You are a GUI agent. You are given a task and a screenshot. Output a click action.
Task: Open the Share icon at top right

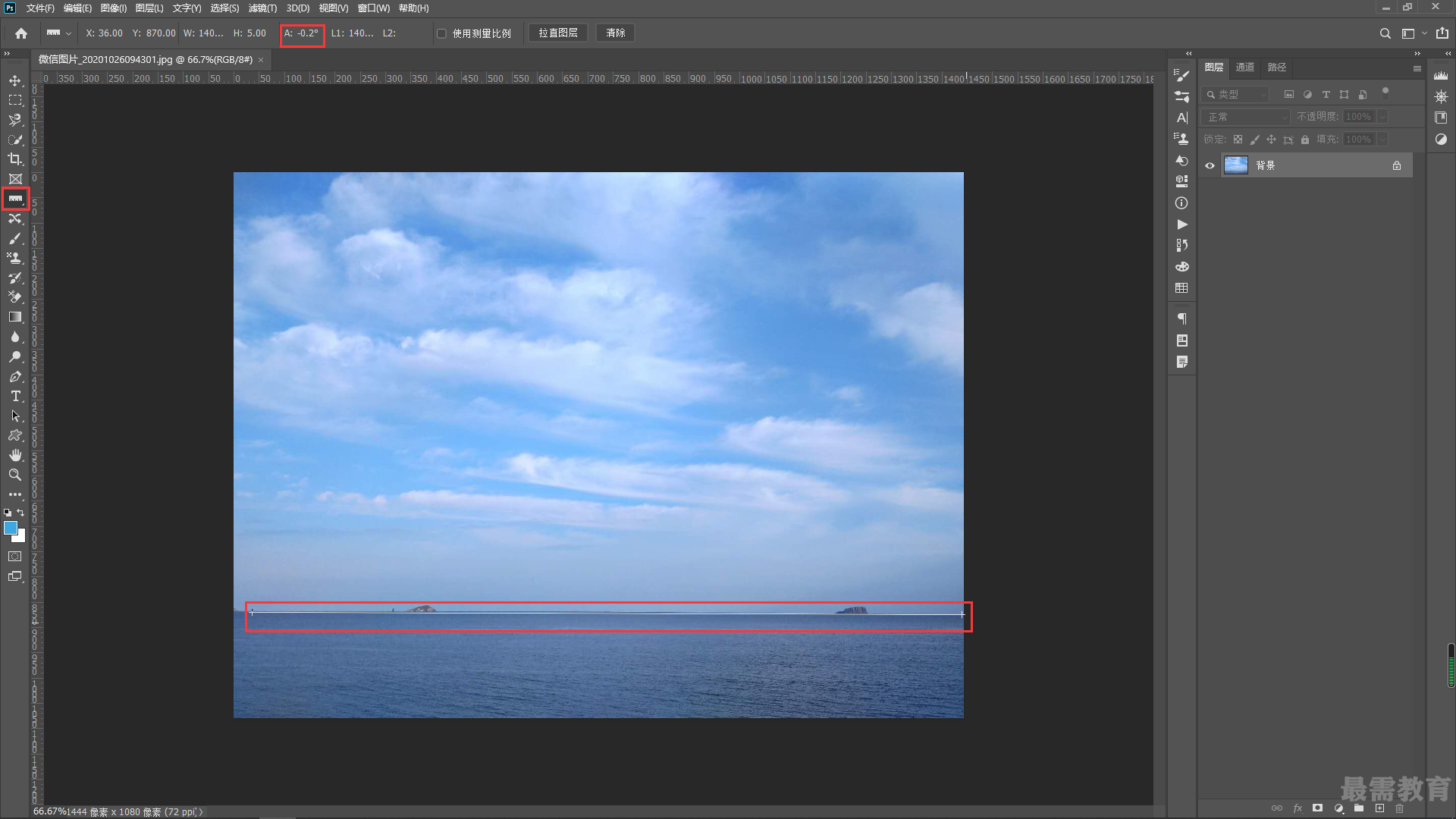1442,33
